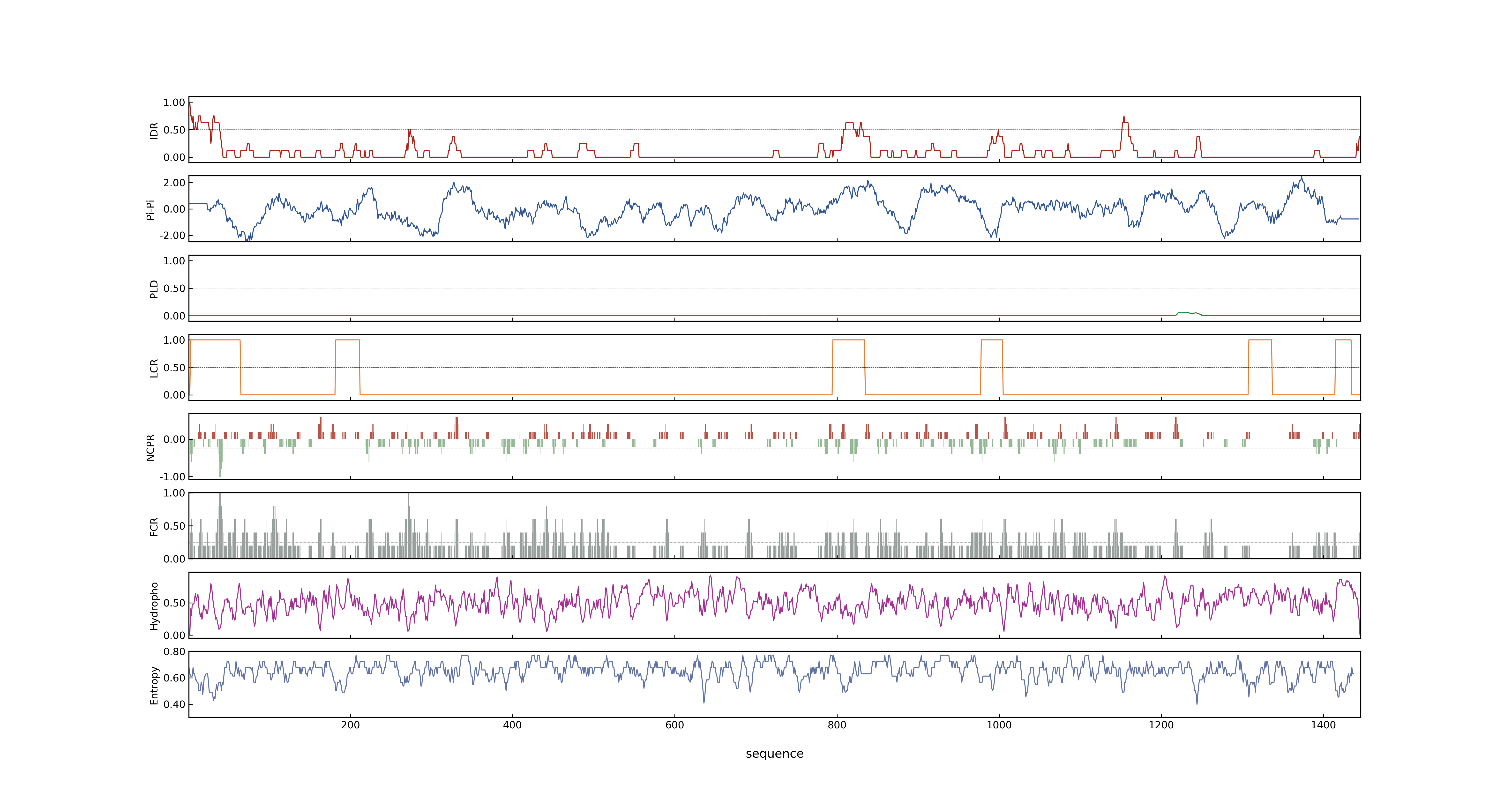Screen dimensions: 1512x806
Task: Click the LCR y-axis label
Action: point(154,368)
